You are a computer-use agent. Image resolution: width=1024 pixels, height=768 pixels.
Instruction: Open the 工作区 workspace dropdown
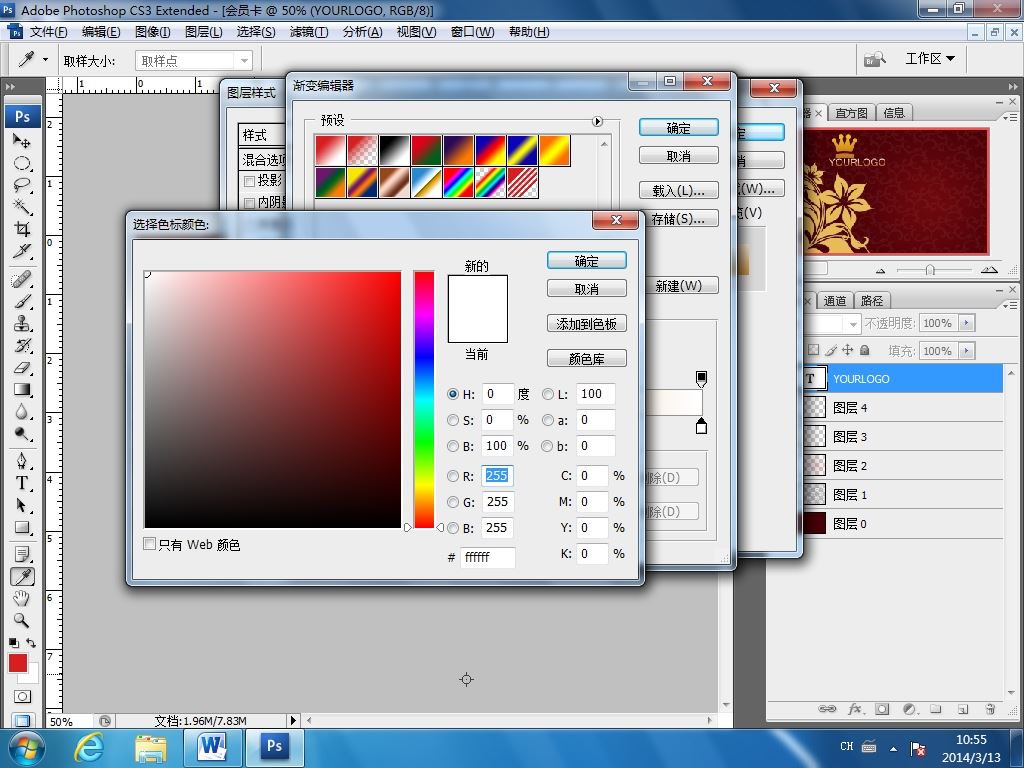(x=930, y=59)
